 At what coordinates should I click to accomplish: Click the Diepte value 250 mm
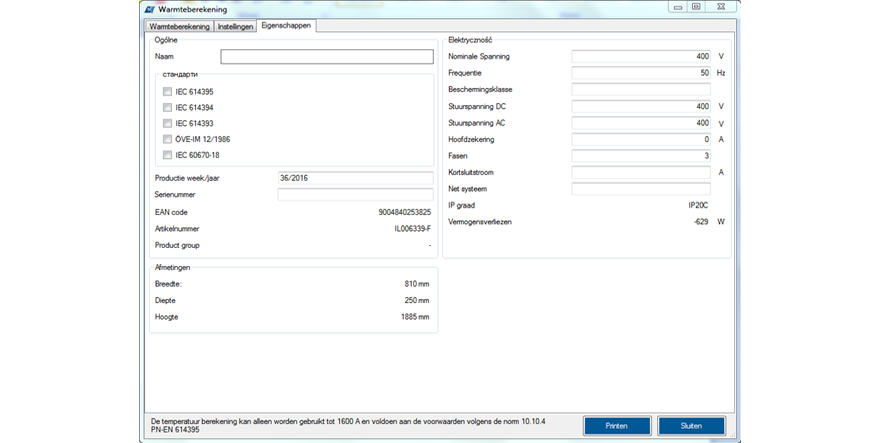416,300
